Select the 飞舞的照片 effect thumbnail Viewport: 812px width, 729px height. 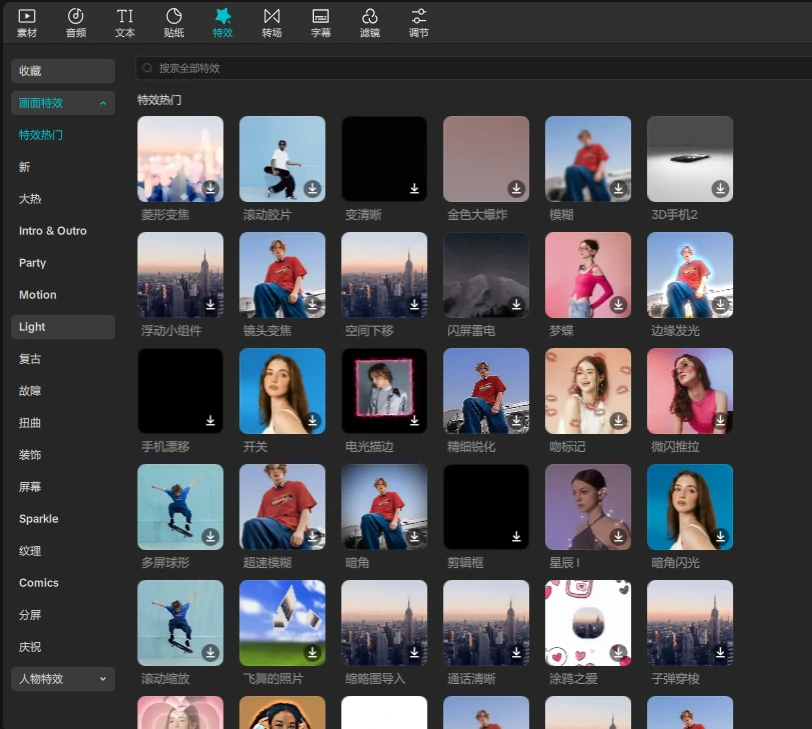[282, 623]
